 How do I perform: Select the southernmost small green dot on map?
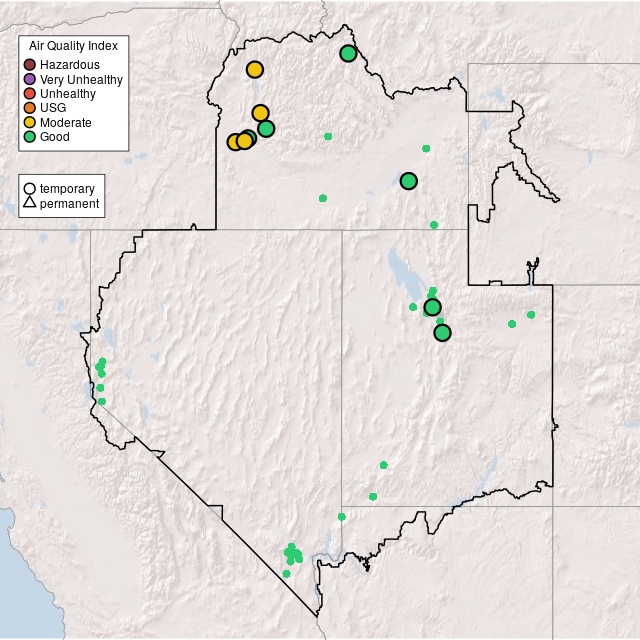(x=286, y=574)
